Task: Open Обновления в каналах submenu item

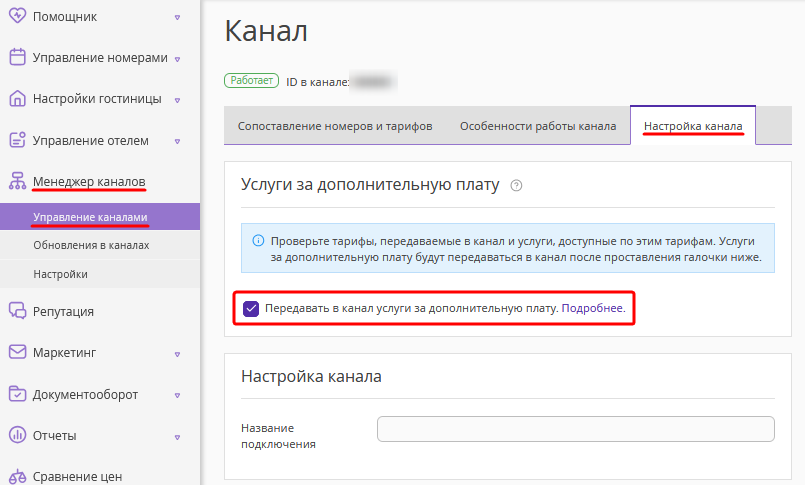Action: pyautogui.click(x=100, y=245)
